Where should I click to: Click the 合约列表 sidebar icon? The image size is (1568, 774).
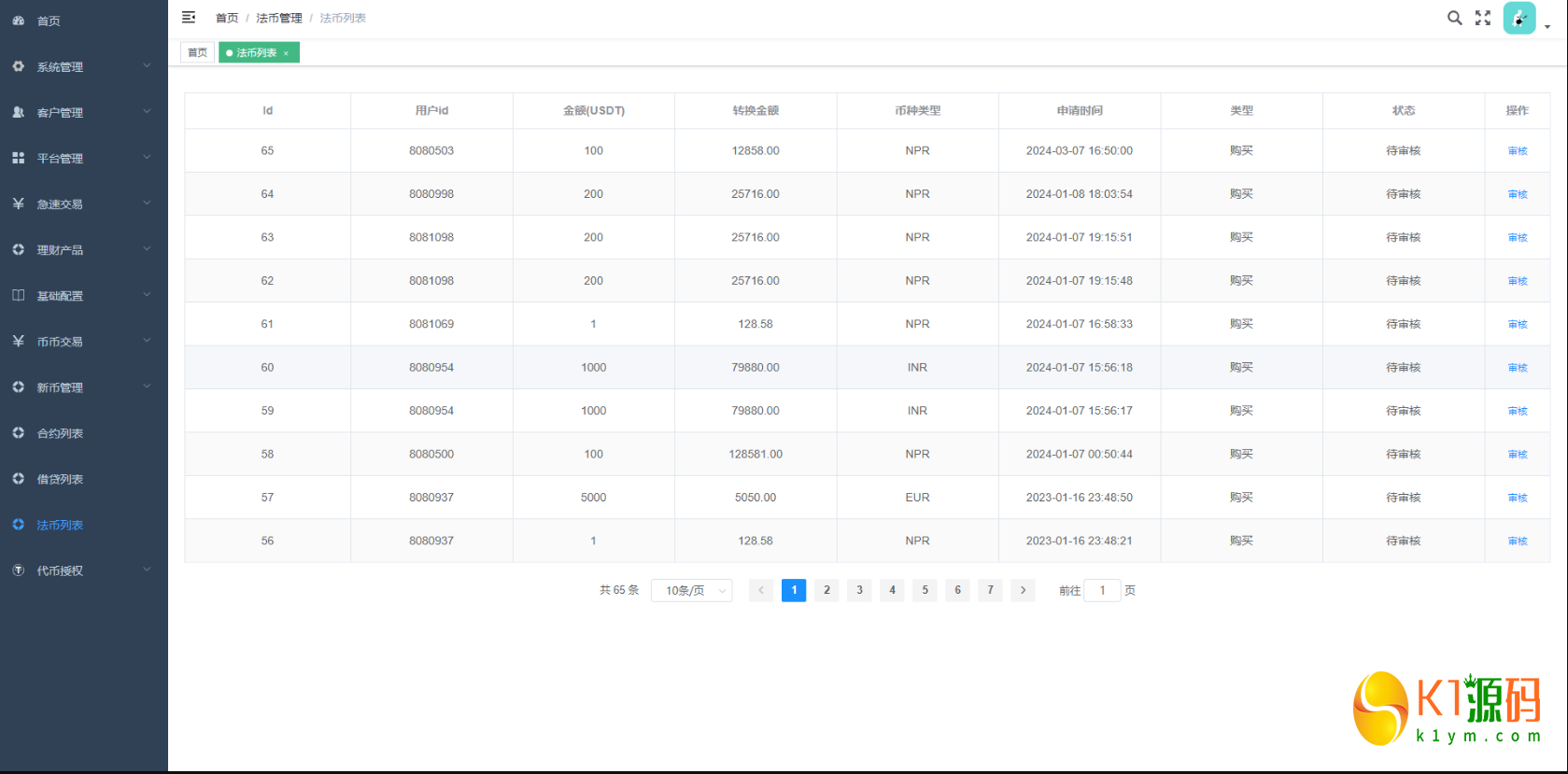18,432
